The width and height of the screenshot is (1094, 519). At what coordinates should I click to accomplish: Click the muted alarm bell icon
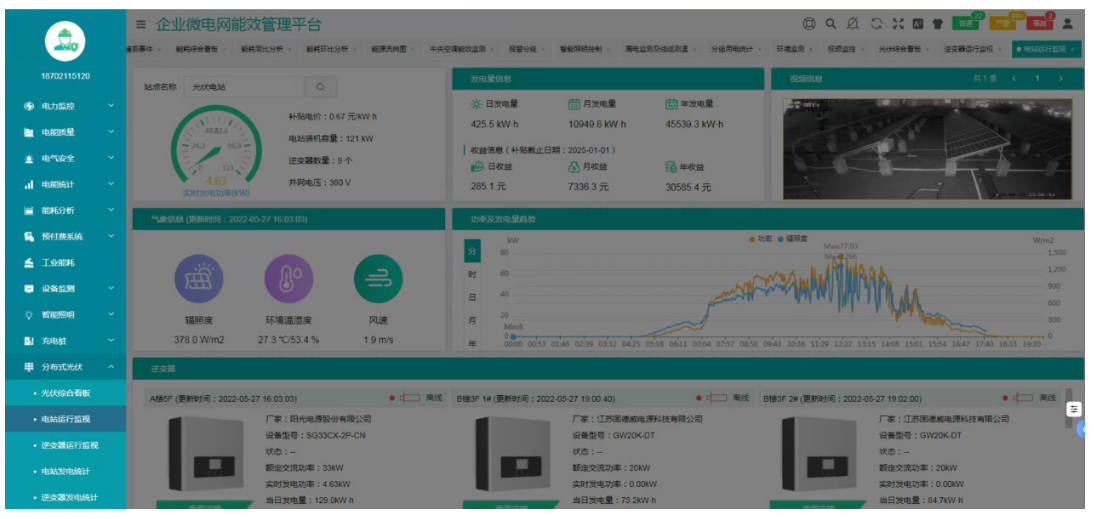tap(853, 24)
